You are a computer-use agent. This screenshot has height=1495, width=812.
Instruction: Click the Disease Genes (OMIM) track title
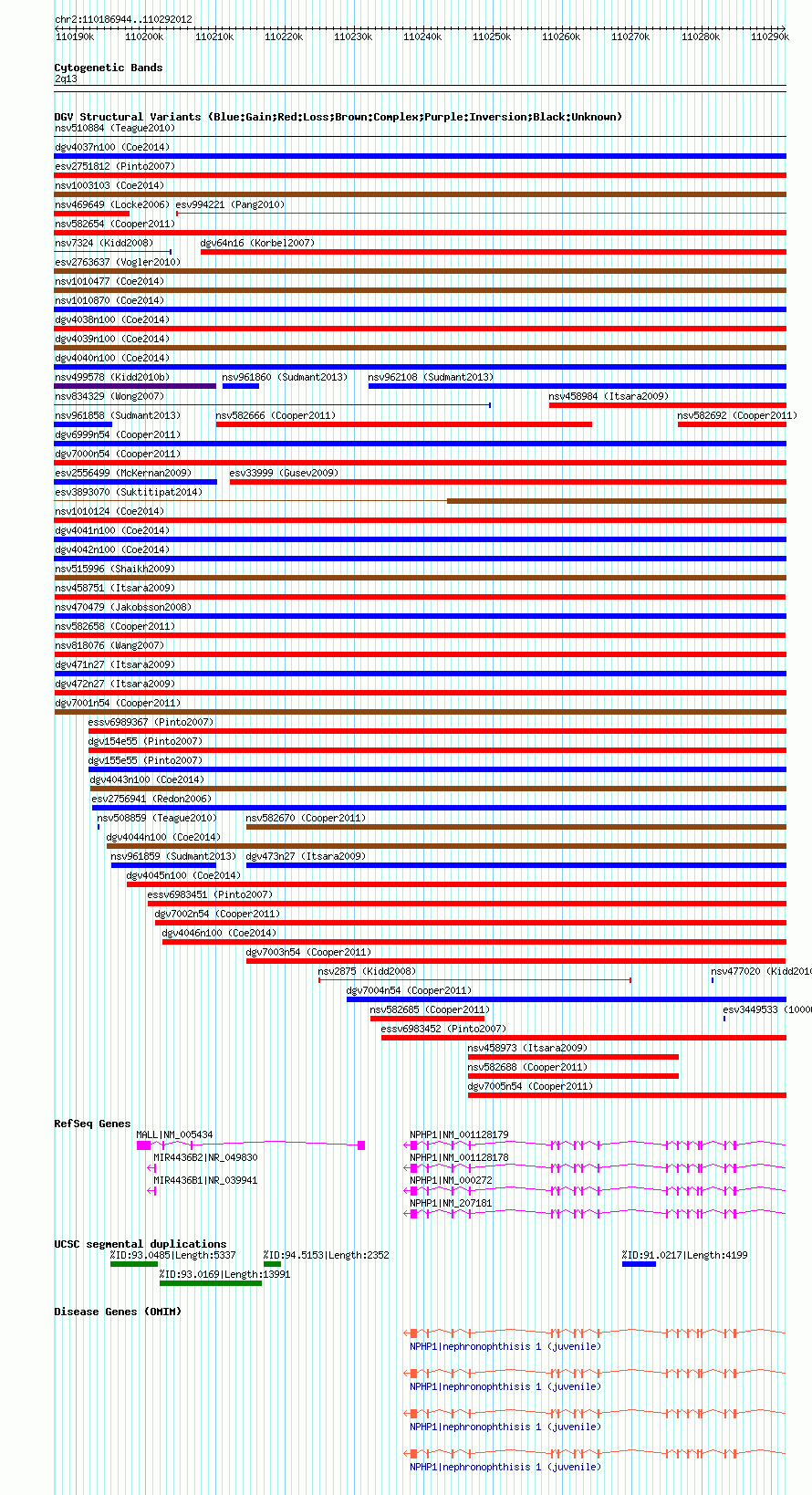pos(118,1312)
